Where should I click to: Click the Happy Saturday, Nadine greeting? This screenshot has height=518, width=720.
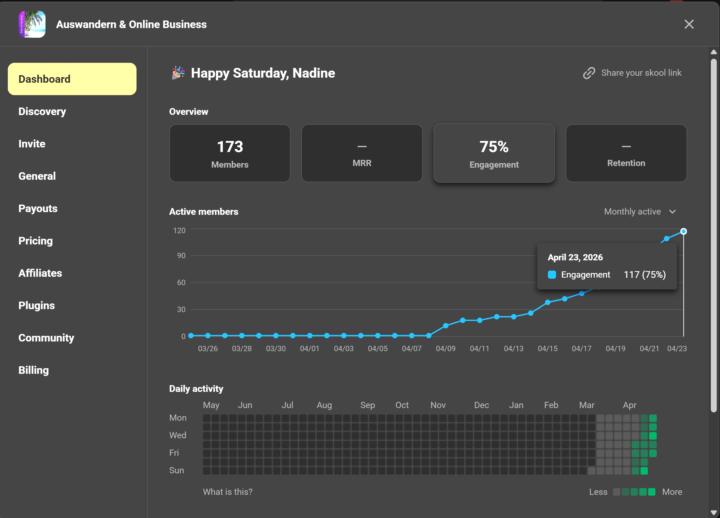(x=263, y=73)
